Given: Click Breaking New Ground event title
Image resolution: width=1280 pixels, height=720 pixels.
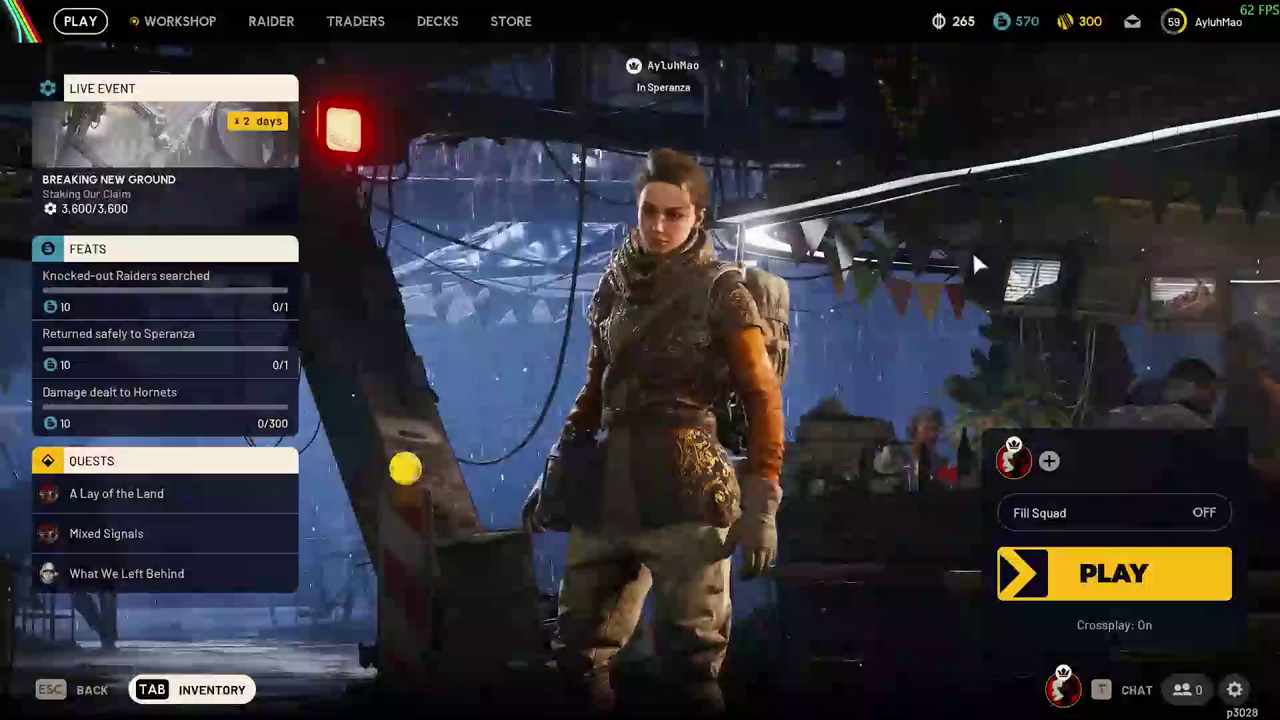Looking at the screenshot, I should [x=109, y=180].
